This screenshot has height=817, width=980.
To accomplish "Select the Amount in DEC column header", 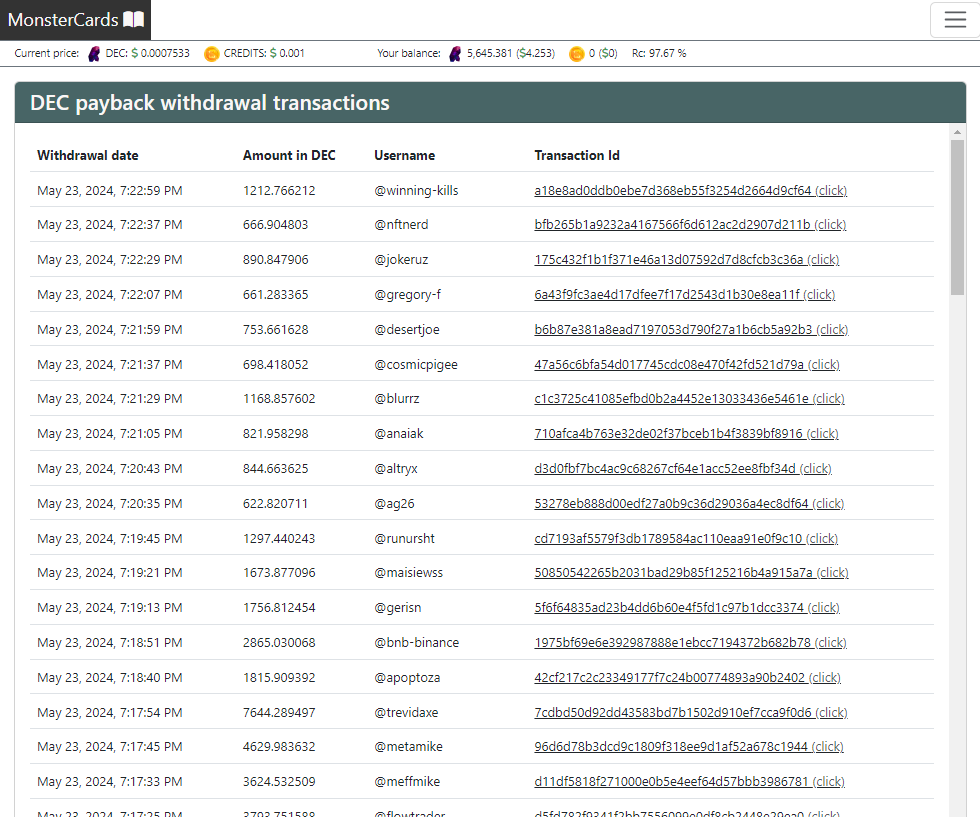I will (289, 156).
